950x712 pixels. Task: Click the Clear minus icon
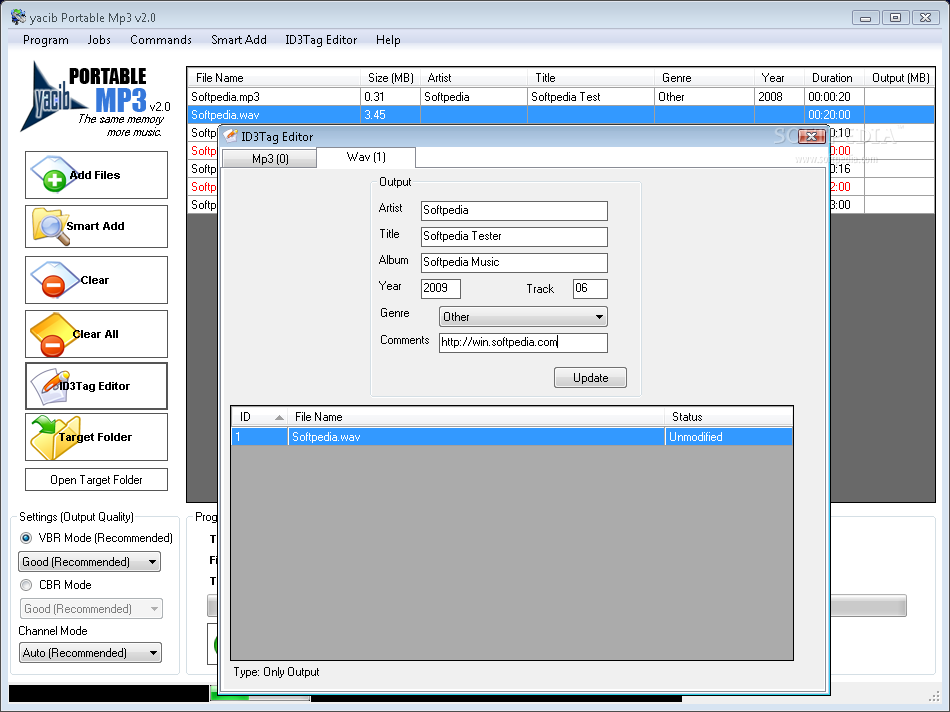54,279
